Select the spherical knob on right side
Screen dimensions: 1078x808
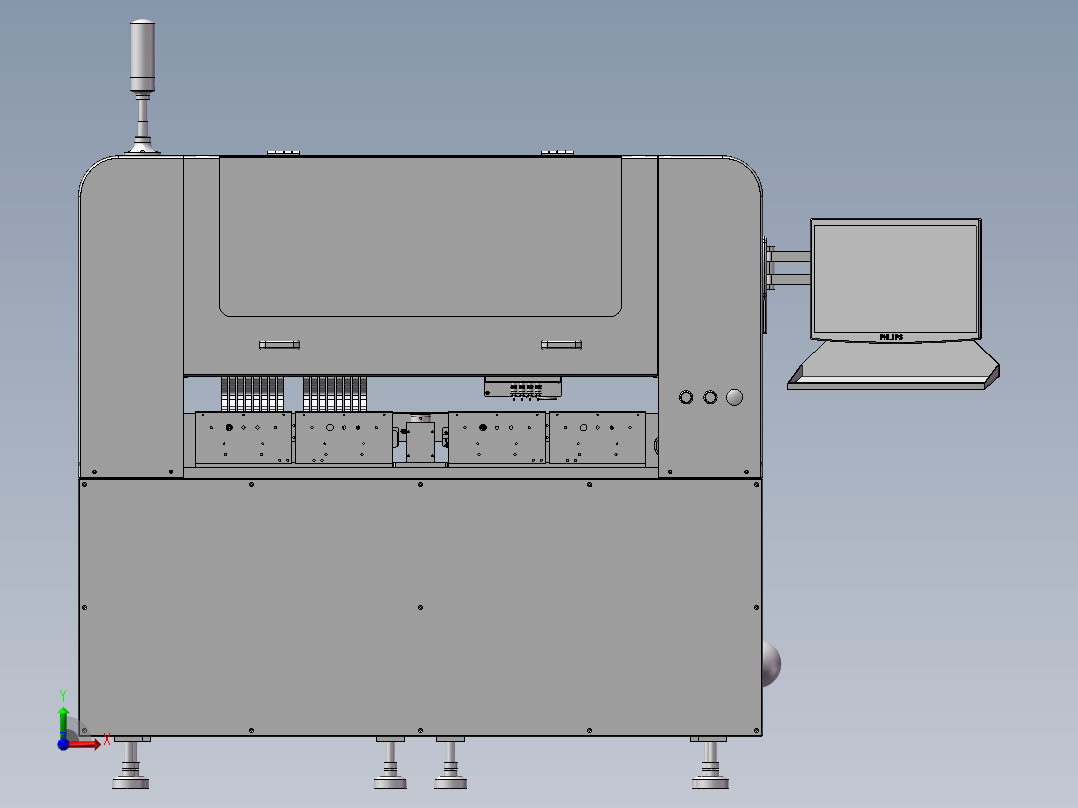coord(771,664)
